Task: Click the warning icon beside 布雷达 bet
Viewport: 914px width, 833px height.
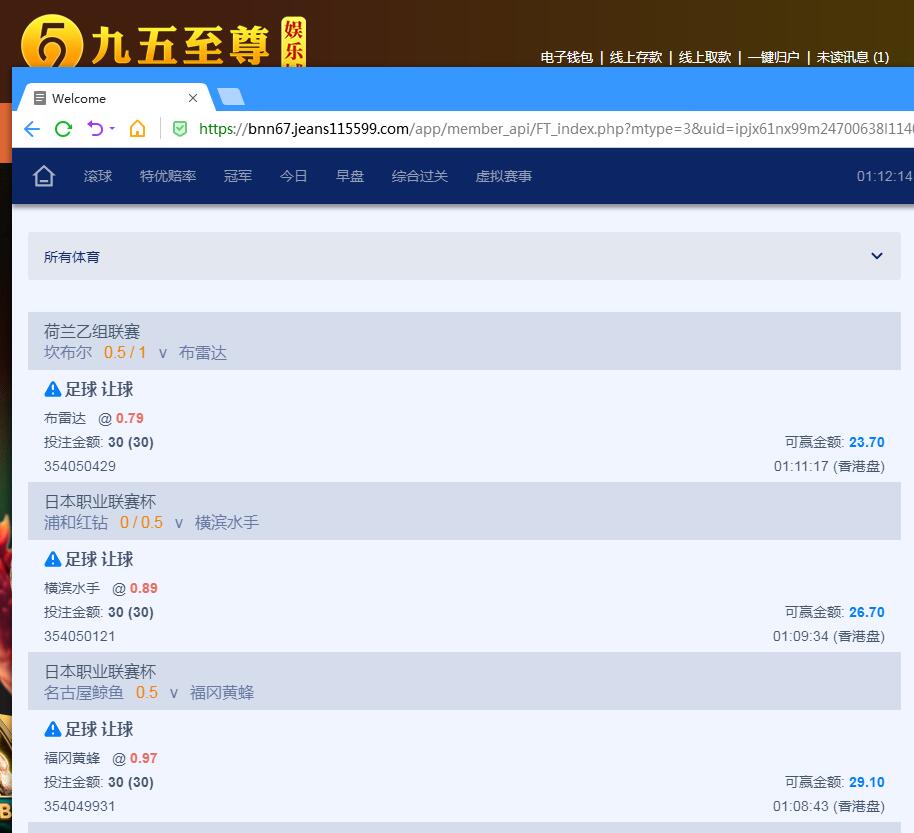Action: [53, 389]
